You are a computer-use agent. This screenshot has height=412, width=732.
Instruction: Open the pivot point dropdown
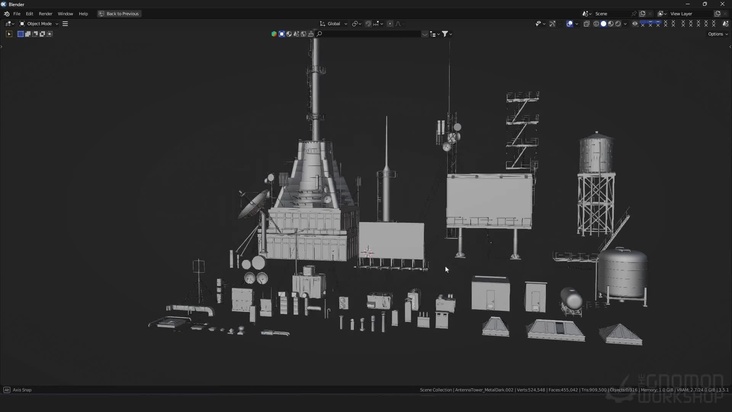pos(356,24)
